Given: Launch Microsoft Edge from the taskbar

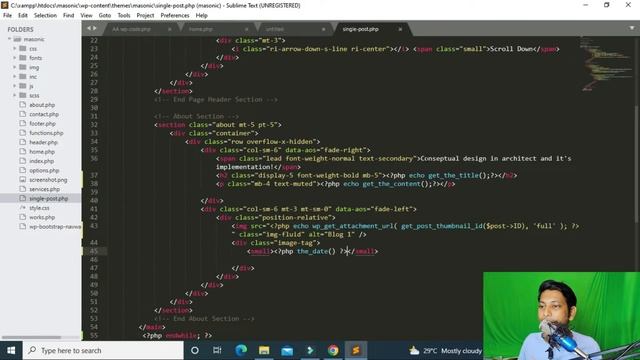Looking at the screenshot, I should tap(241, 351).
